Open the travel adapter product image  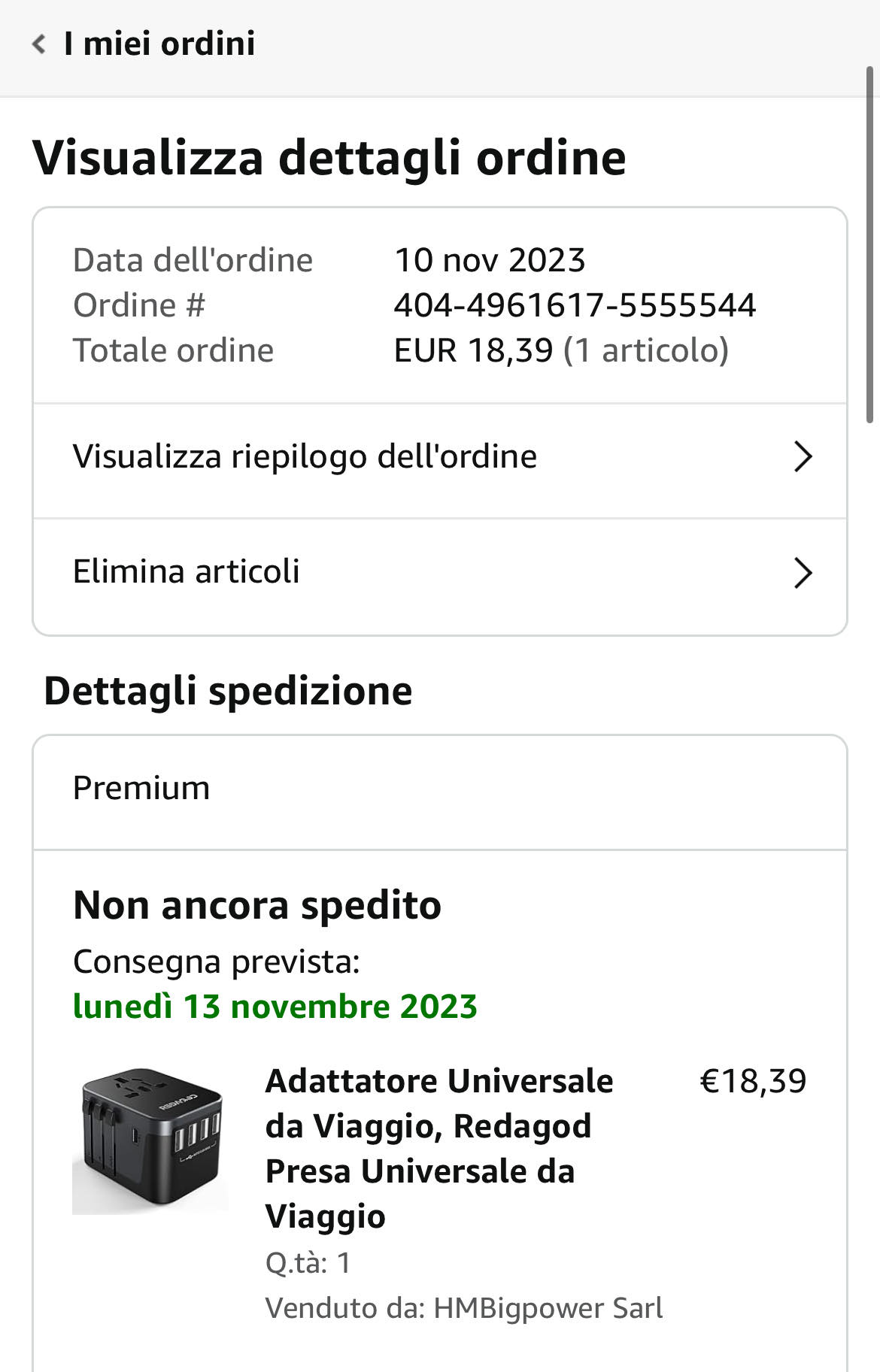coord(150,1139)
